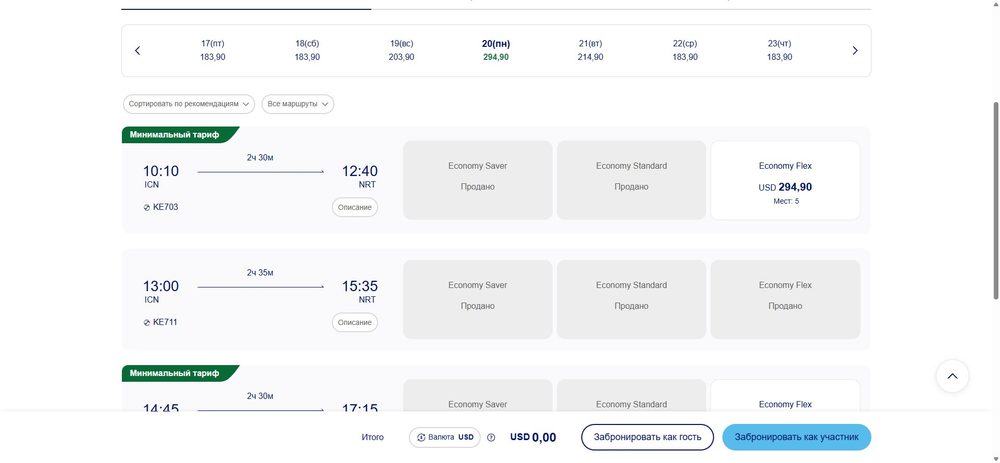1000x463 pixels.
Task: Click the currency exchange icon beside Валюта
Action: click(x=421, y=437)
